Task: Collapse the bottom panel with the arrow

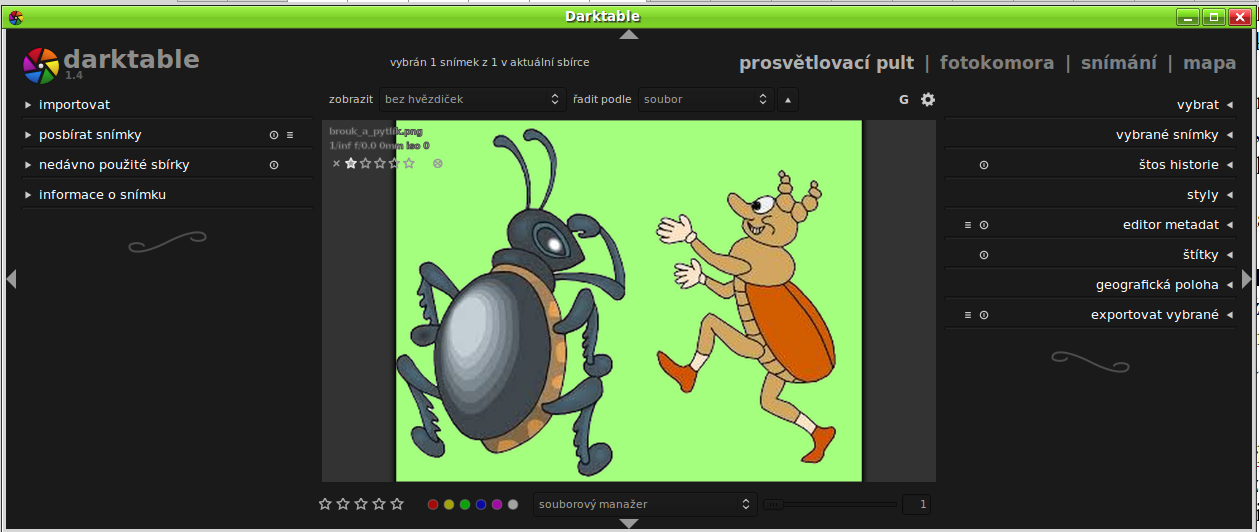Action: pos(628,523)
